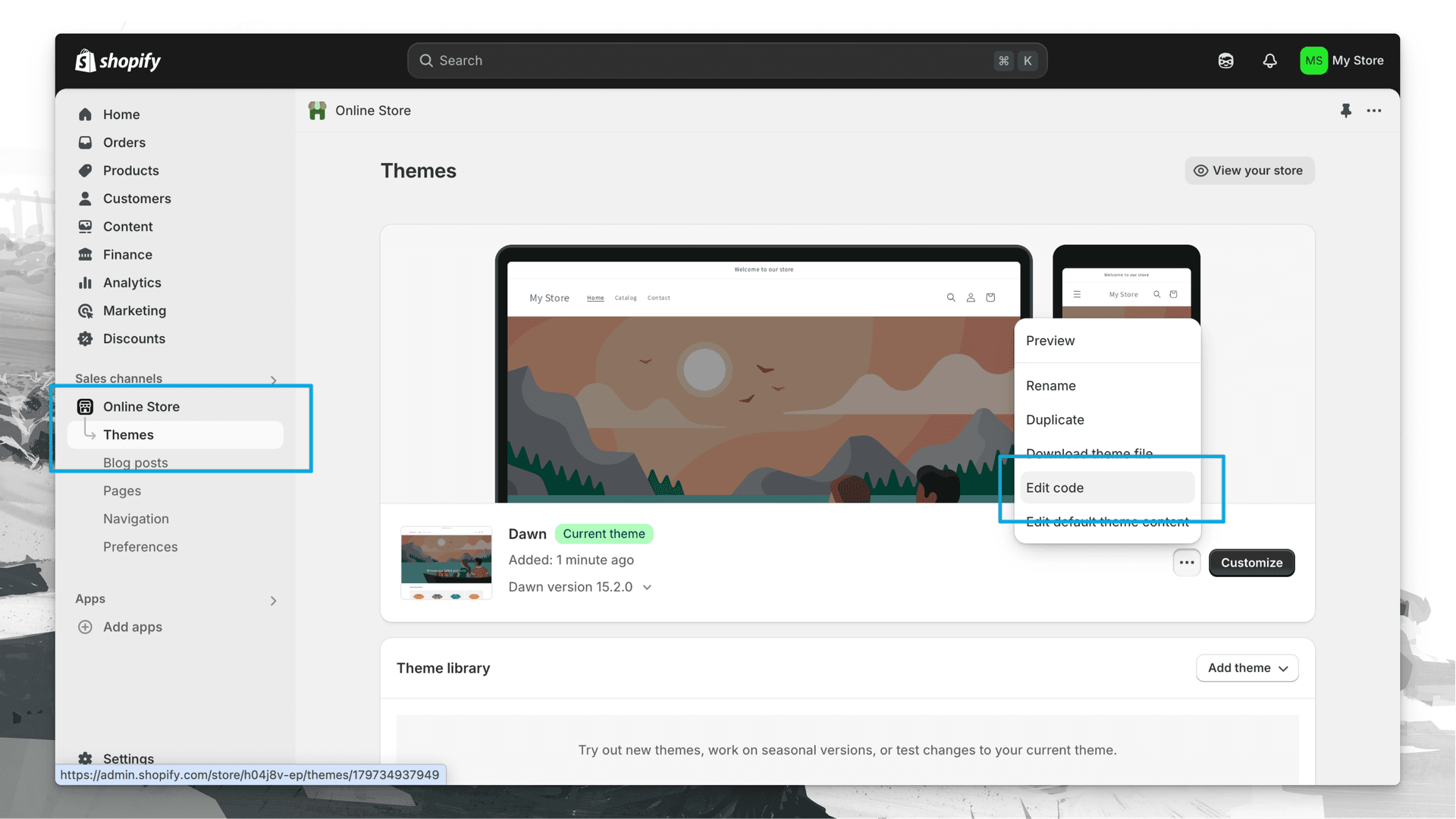The height and width of the screenshot is (819, 1456).
Task: Click the Customize button for Dawn theme
Action: (1251, 562)
